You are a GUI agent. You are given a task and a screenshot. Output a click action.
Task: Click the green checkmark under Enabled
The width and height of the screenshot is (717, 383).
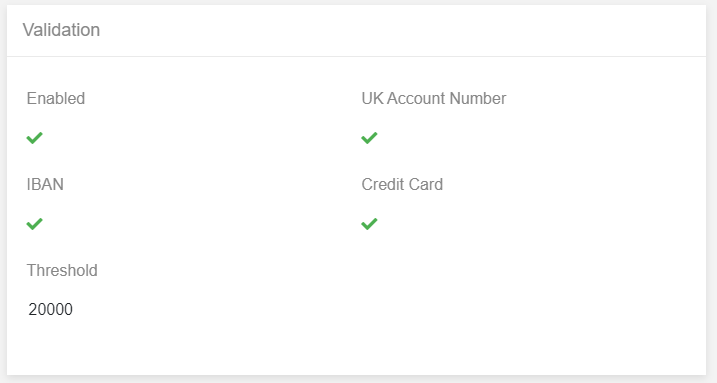pos(34,138)
